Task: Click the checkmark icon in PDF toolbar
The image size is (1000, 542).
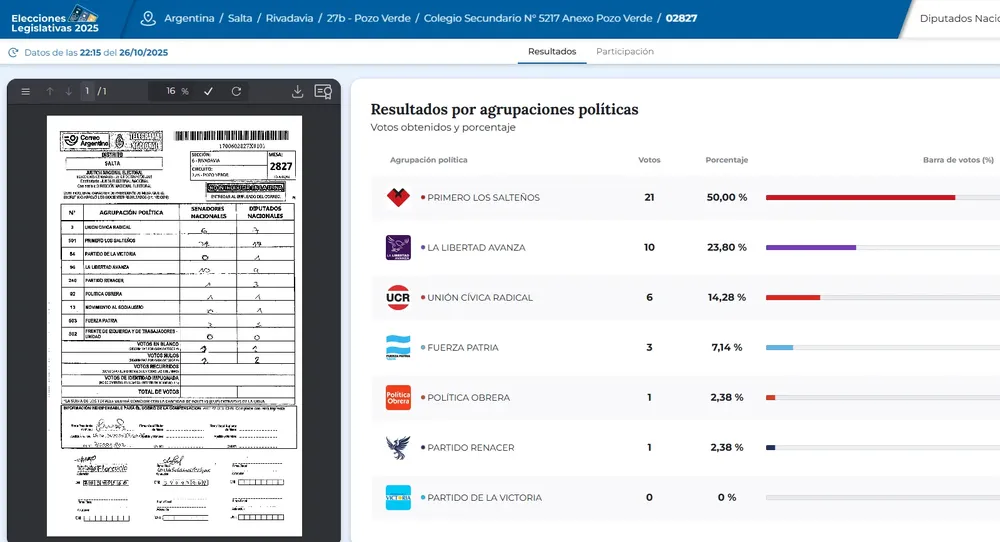Action: coord(209,91)
